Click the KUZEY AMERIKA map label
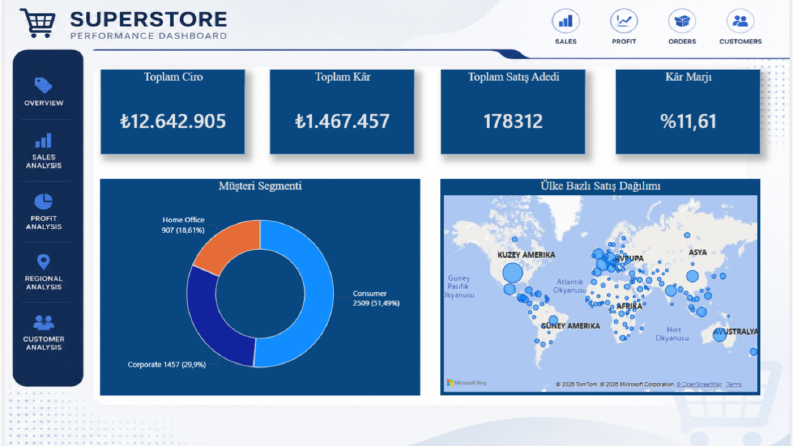Viewport: 793px width, 446px height. coord(526,255)
